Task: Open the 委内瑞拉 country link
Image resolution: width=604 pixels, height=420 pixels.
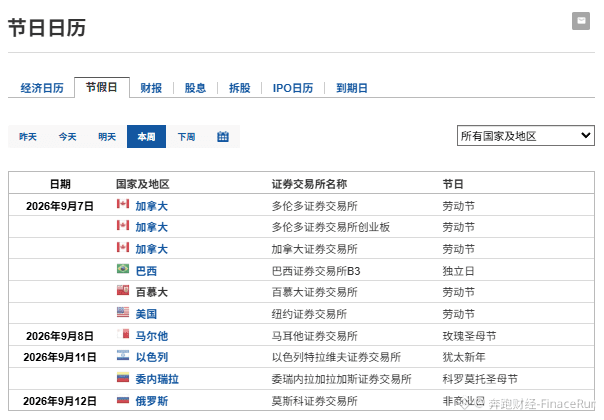Action: coord(157,379)
